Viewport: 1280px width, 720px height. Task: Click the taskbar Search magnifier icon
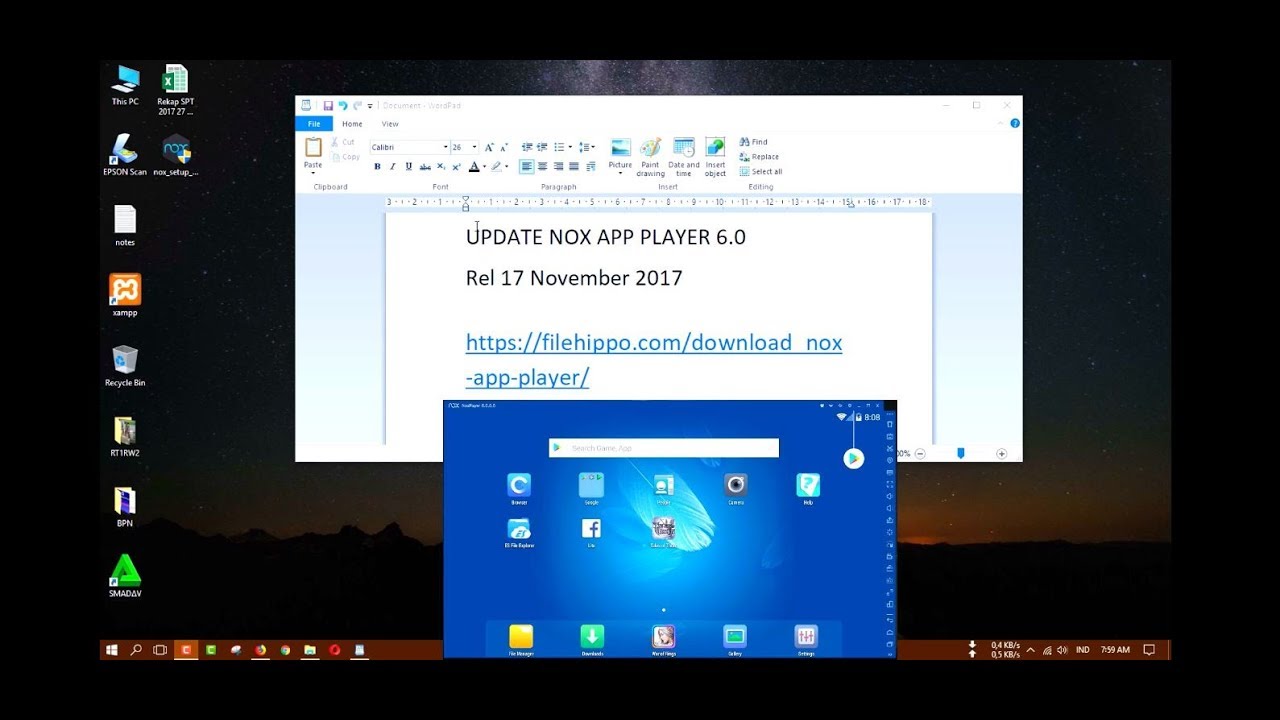click(x=136, y=650)
